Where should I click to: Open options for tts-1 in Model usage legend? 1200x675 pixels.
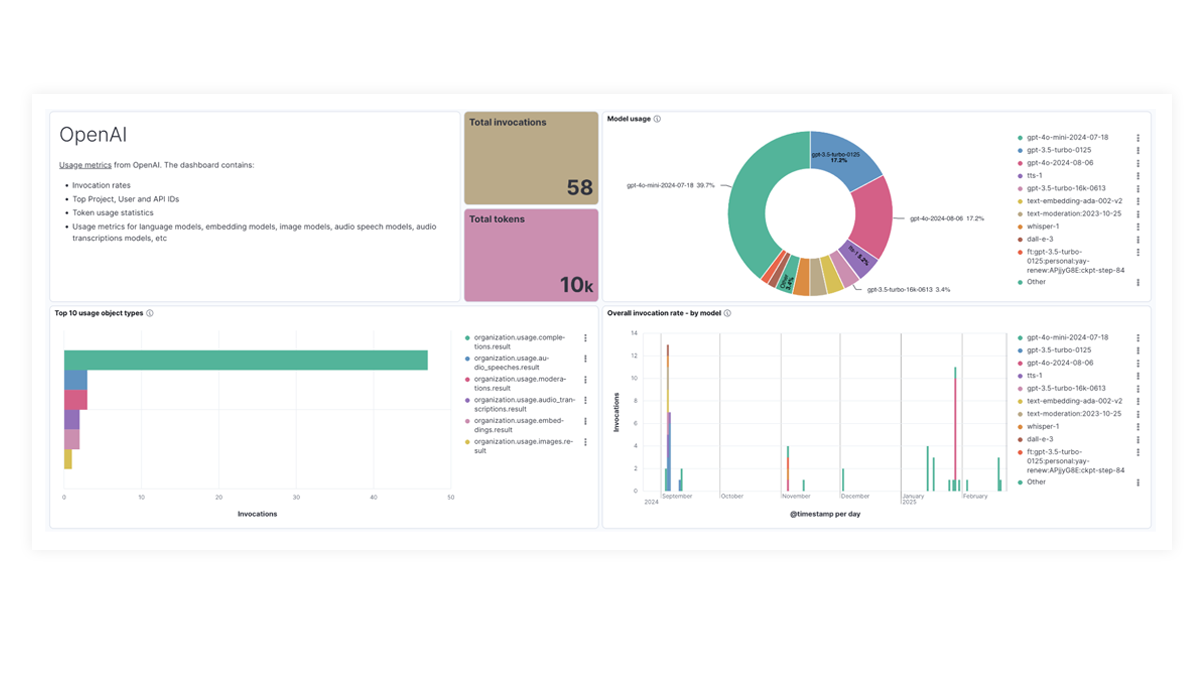pyautogui.click(x=1138, y=176)
